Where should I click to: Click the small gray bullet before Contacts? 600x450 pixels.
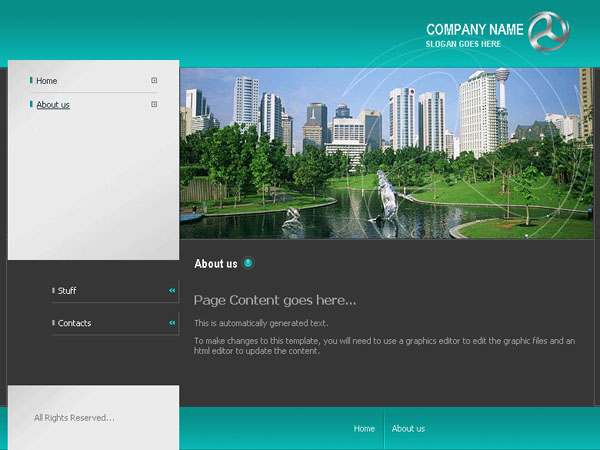point(53,323)
